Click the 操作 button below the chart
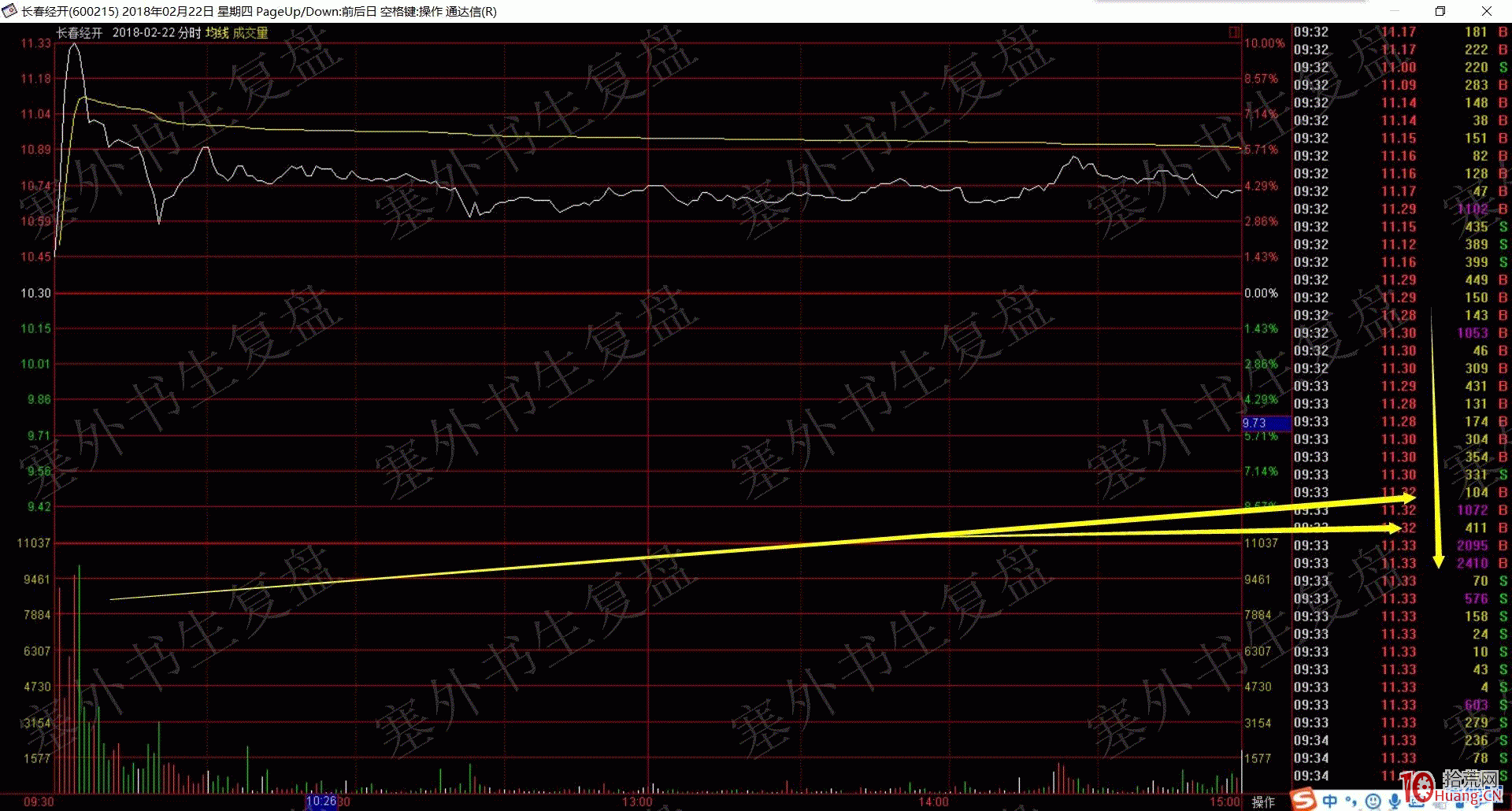This screenshot has height=811, width=1512. [x=1263, y=802]
